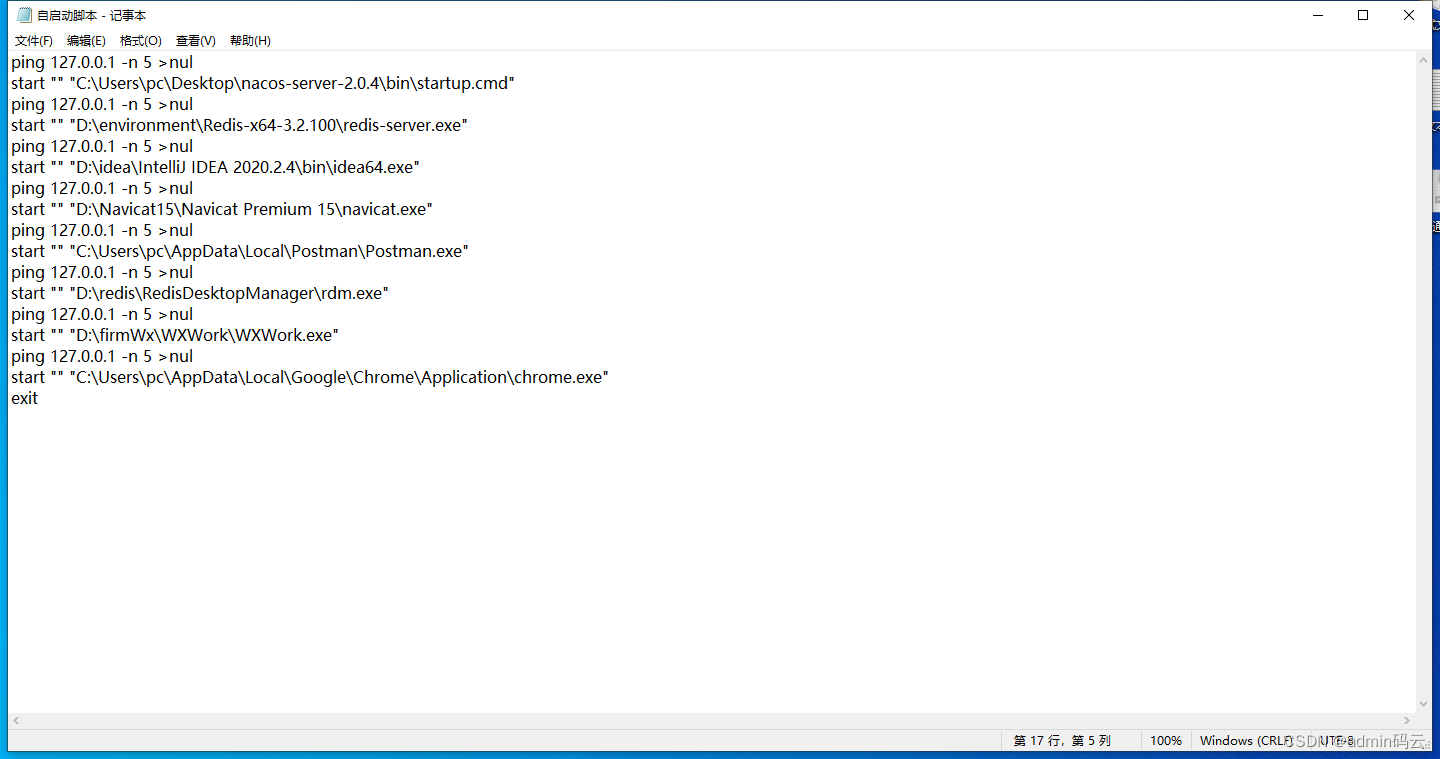Click the 第 17 行, 第 5 列 status entry
This screenshot has width=1440, height=759.
(1062, 741)
